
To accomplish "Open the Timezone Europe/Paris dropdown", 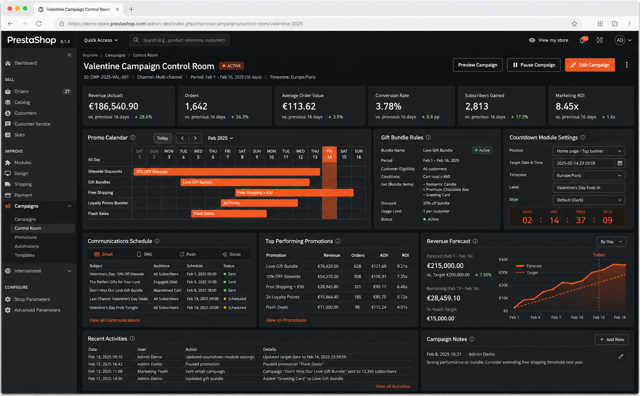I will 589,176.
